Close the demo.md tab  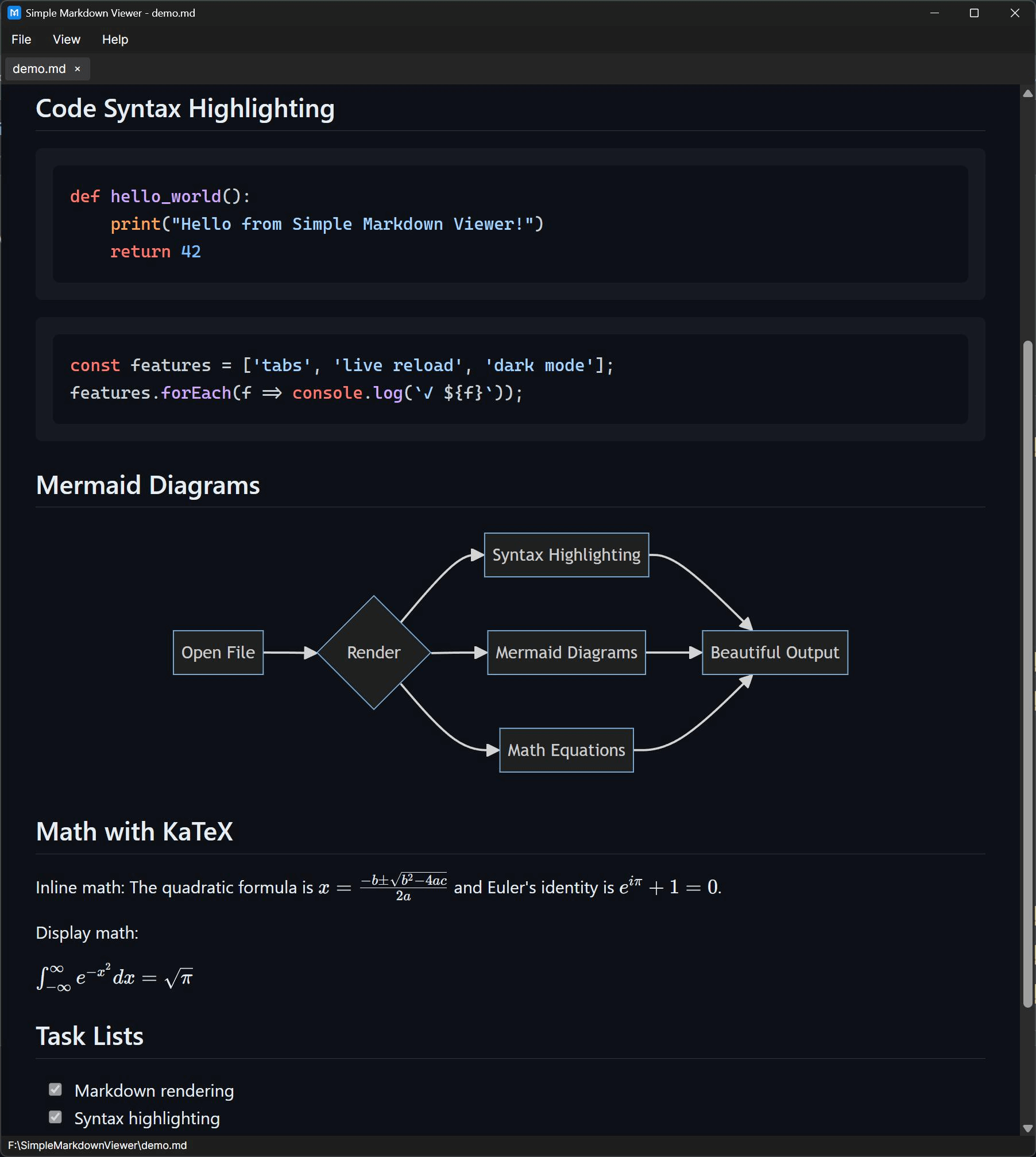(78, 69)
